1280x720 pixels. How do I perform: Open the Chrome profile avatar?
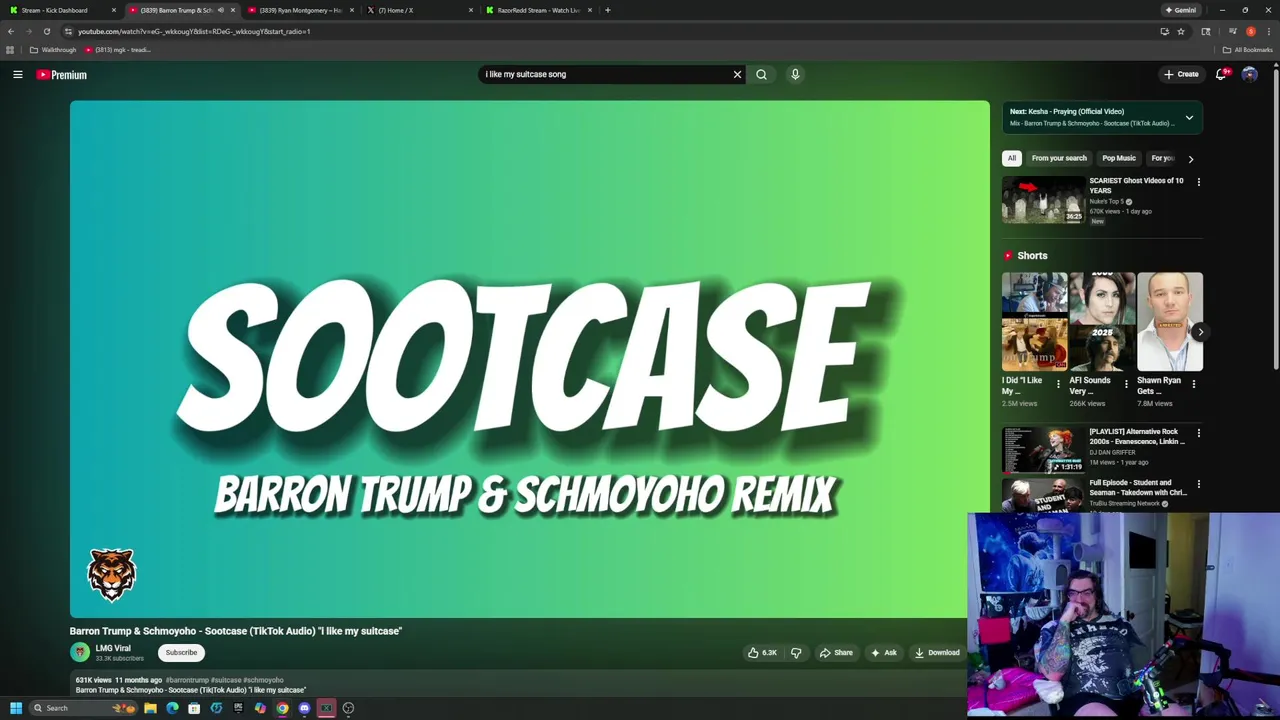coord(1250,31)
